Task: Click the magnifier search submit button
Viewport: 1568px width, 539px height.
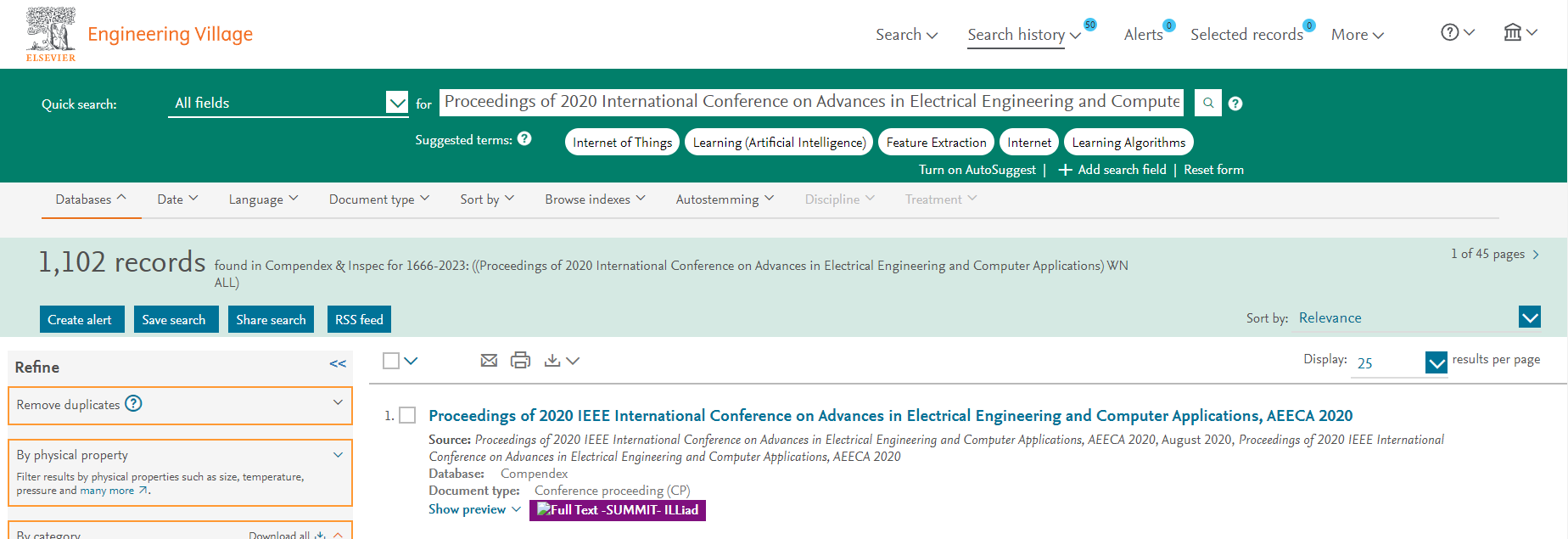Action: click(1208, 103)
